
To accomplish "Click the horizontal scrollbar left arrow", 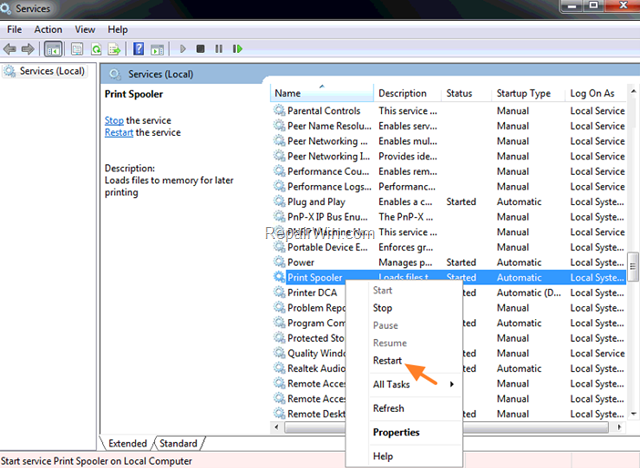I will point(277,427).
